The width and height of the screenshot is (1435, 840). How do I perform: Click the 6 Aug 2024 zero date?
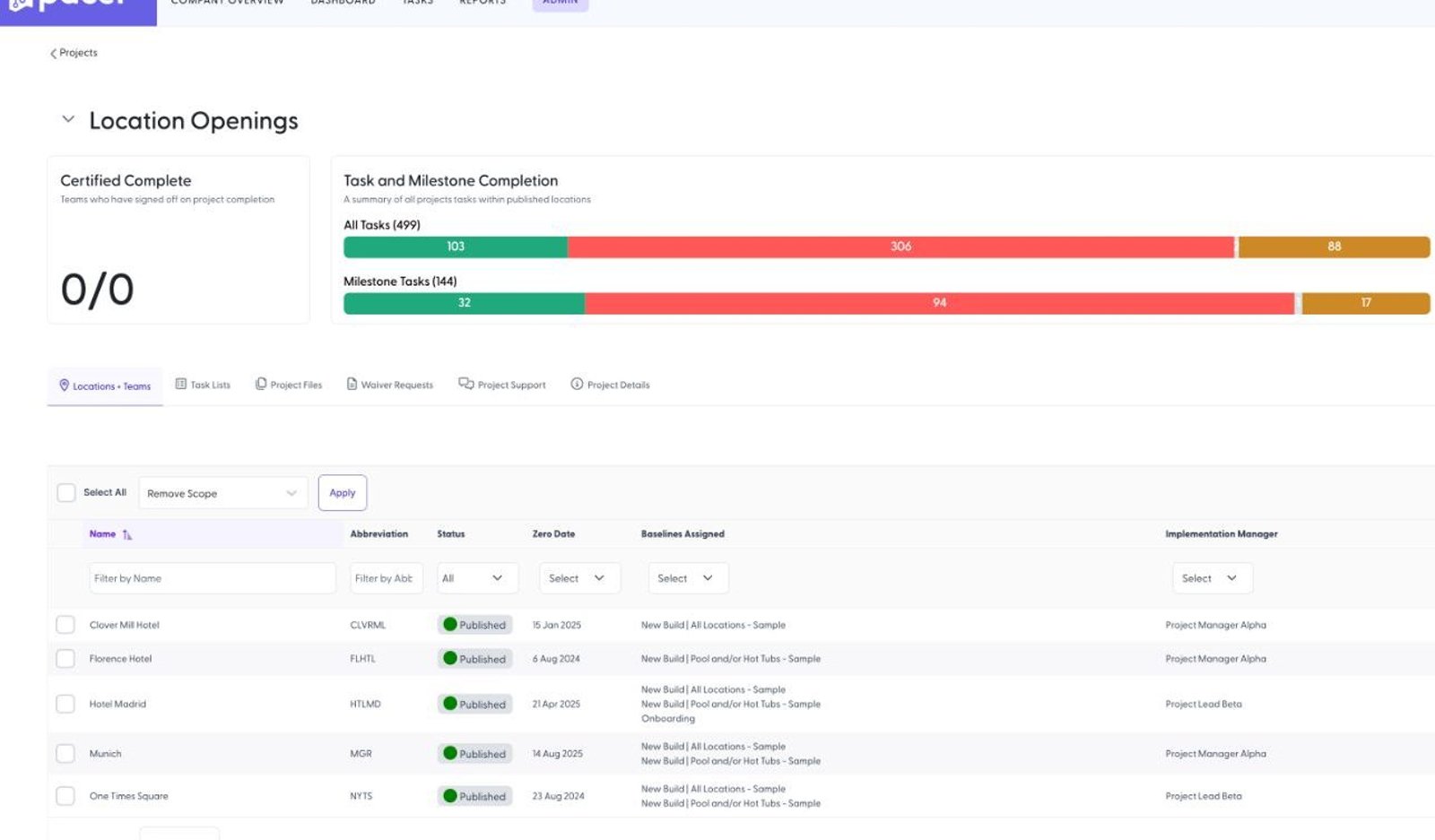coord(556,659)
